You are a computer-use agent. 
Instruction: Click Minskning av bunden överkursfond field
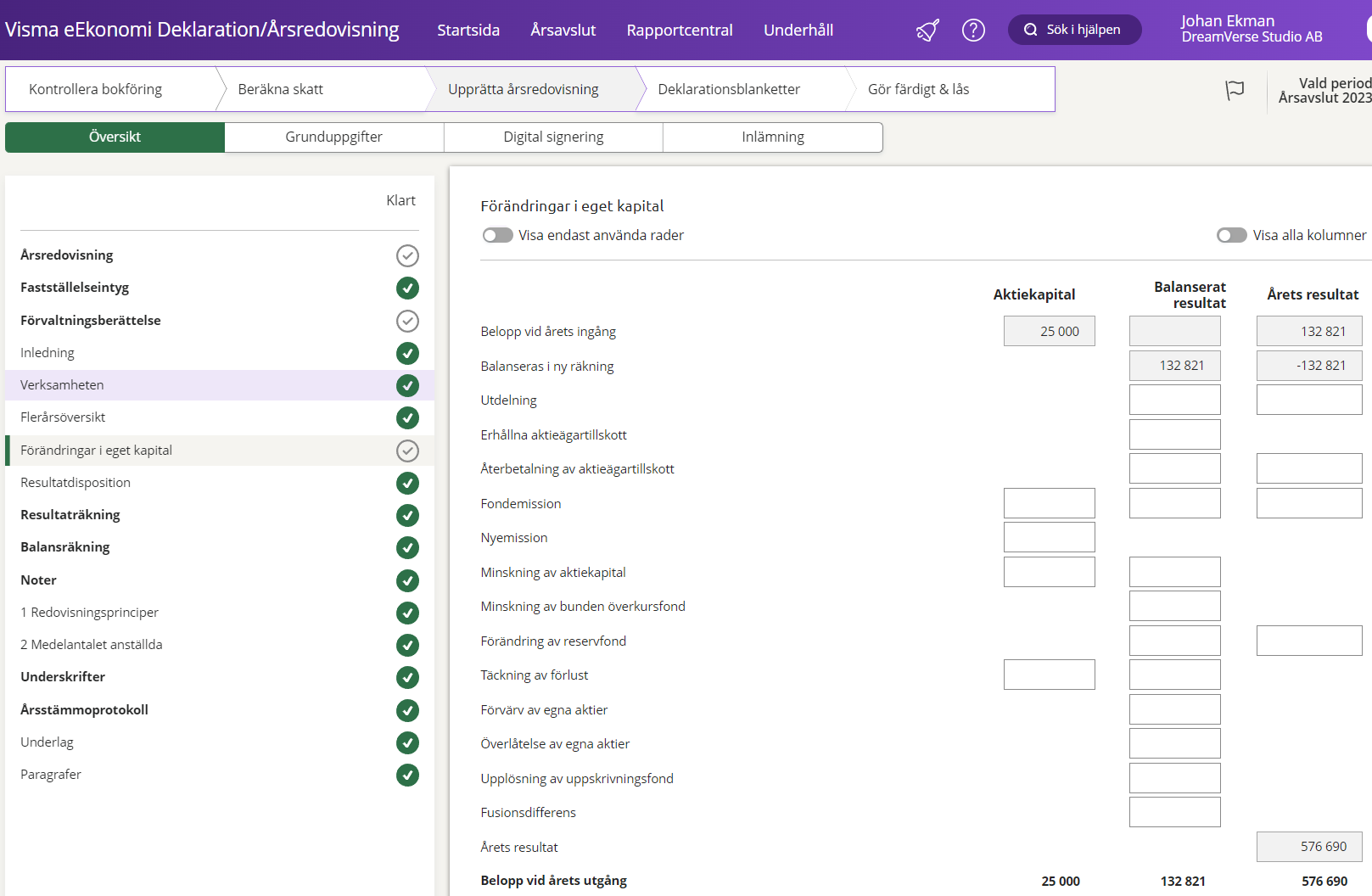click(1175, 606)
